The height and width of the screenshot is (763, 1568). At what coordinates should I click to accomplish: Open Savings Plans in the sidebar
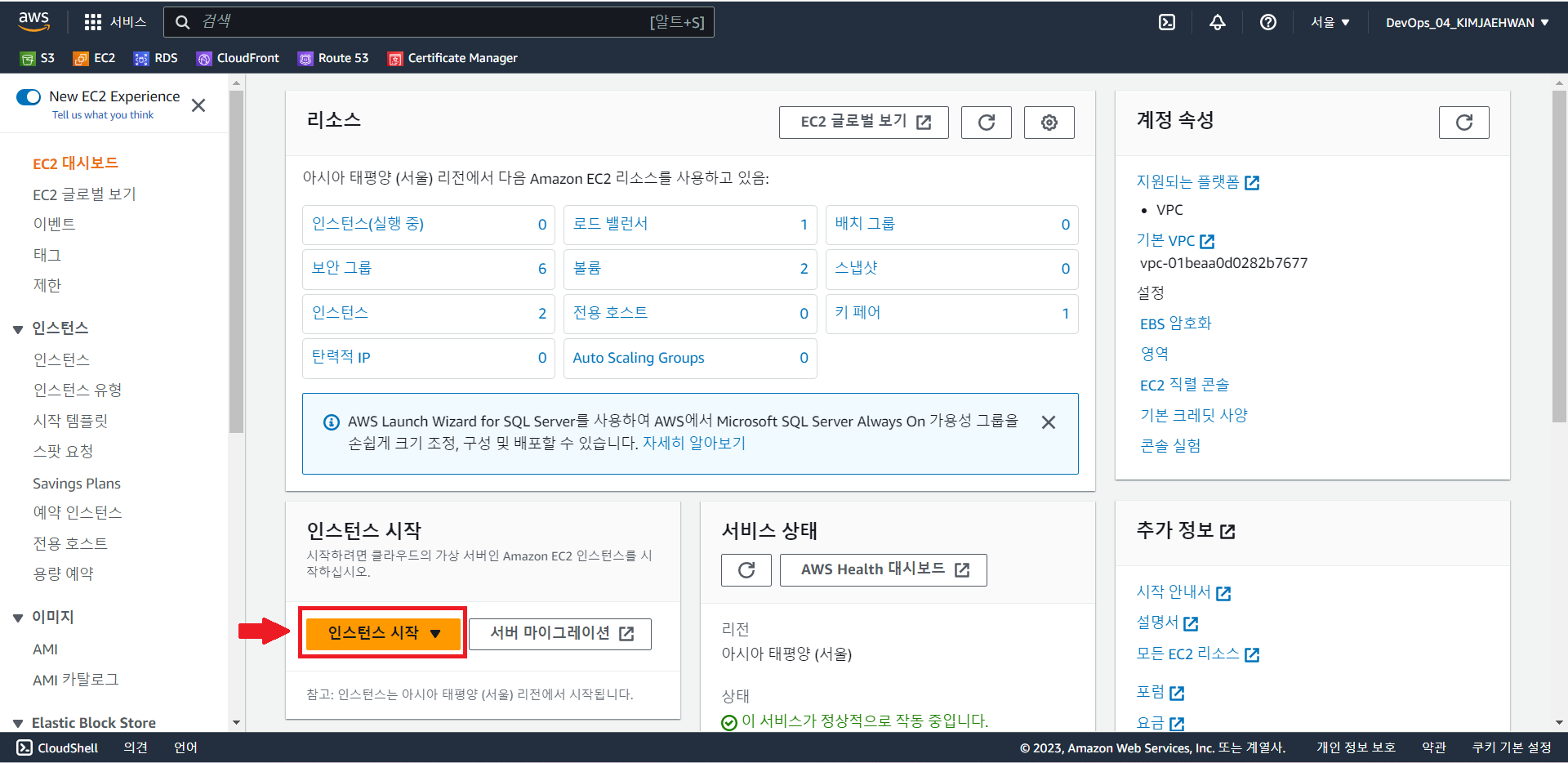77,484
